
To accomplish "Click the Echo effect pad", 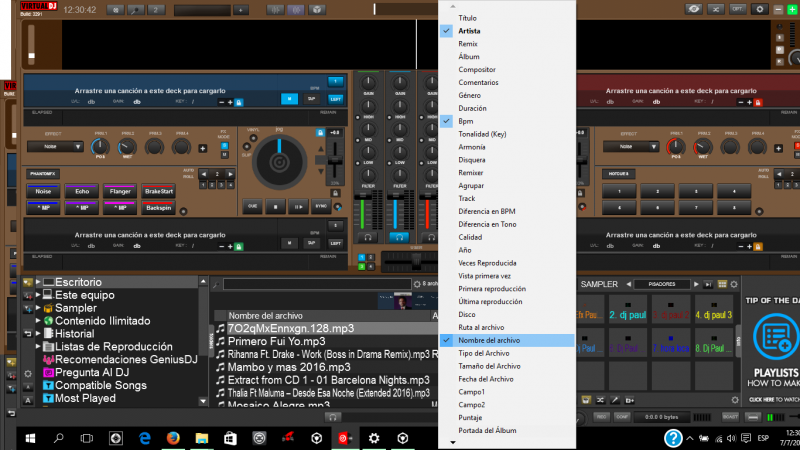I will (82, 191).
